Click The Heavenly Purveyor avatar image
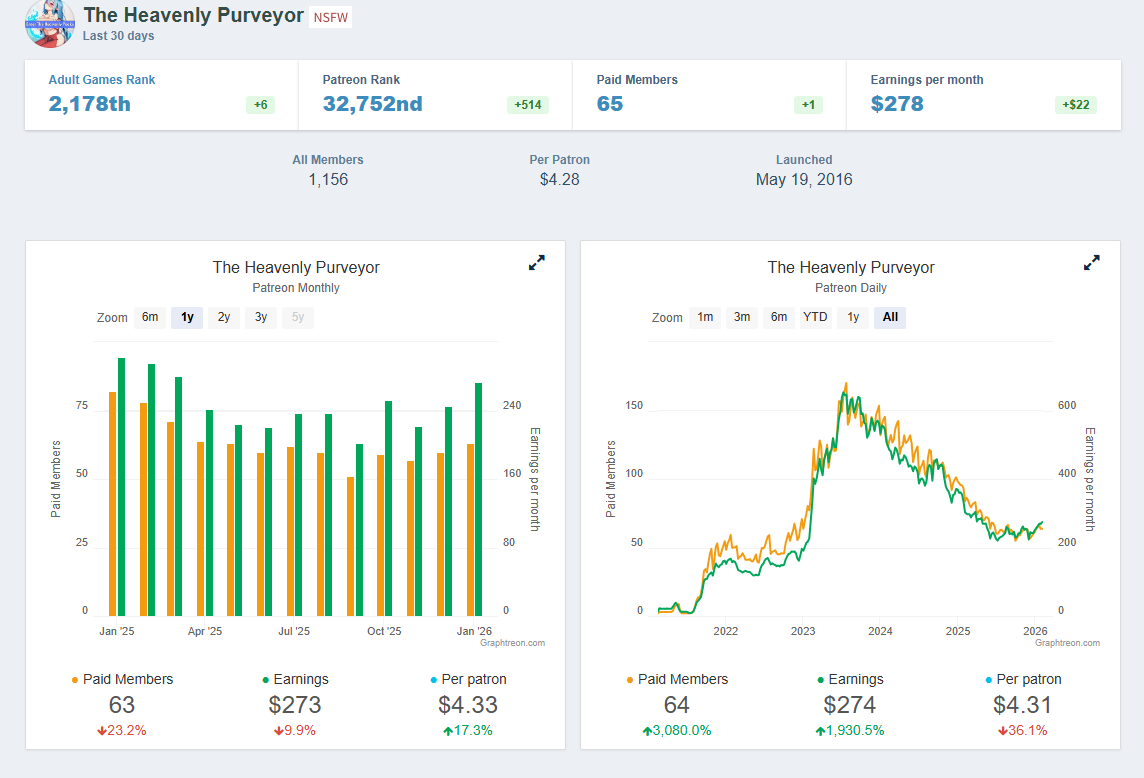 [x=50, y=23]
